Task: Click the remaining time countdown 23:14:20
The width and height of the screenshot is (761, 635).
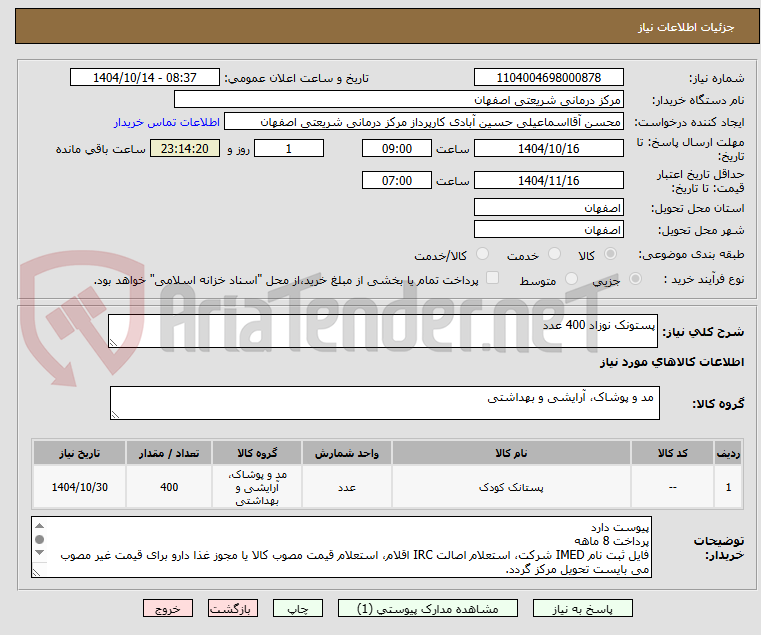Action: pos(185,148)
